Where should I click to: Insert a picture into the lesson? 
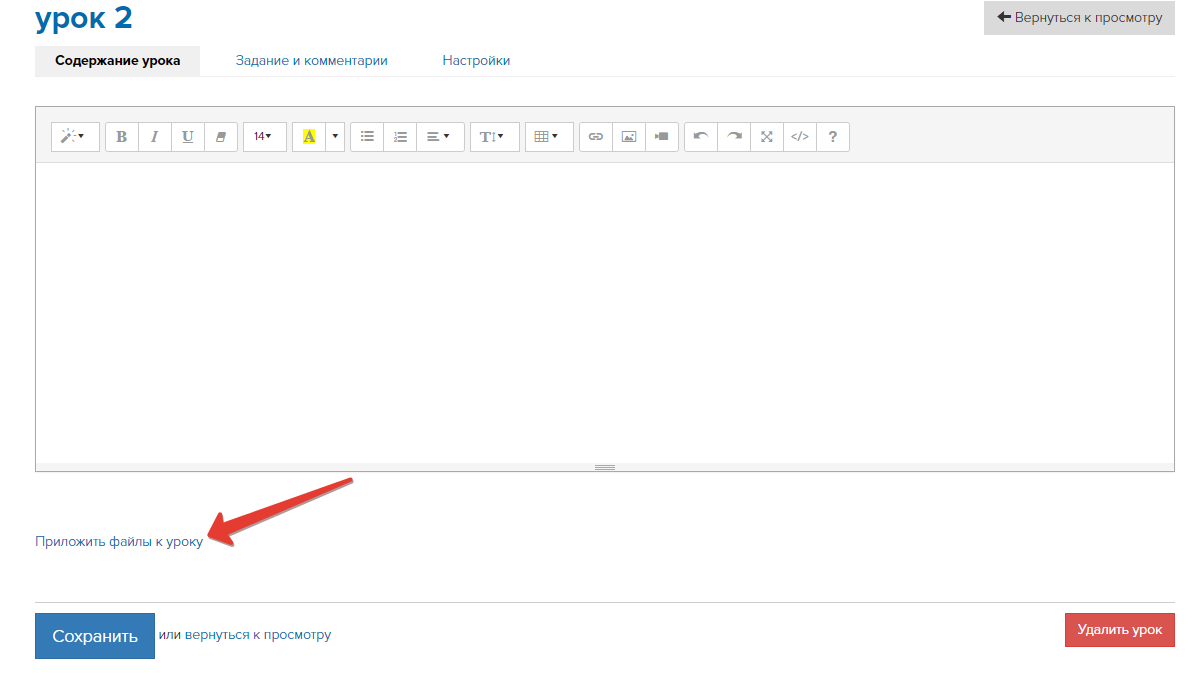[x=629, y=137]
